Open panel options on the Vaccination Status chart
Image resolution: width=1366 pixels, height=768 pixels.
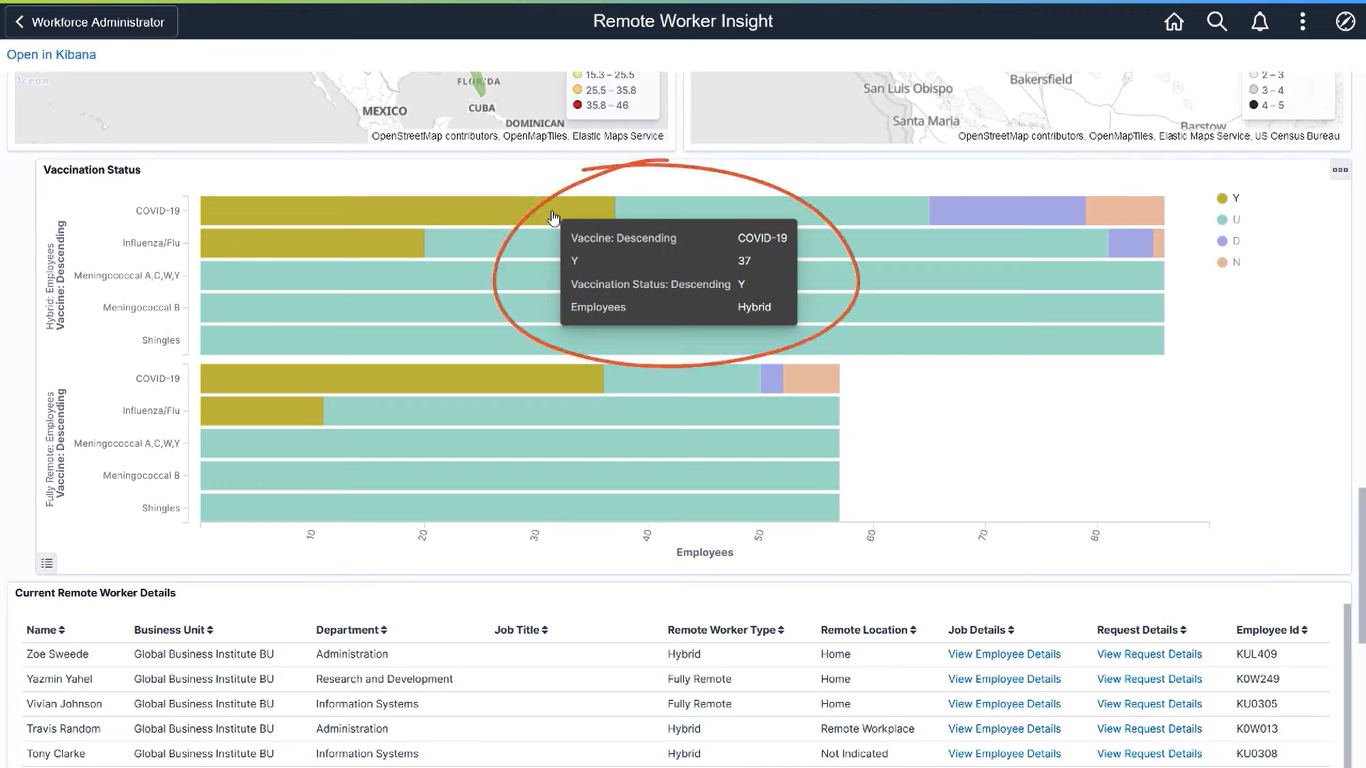coord(1340,169)
